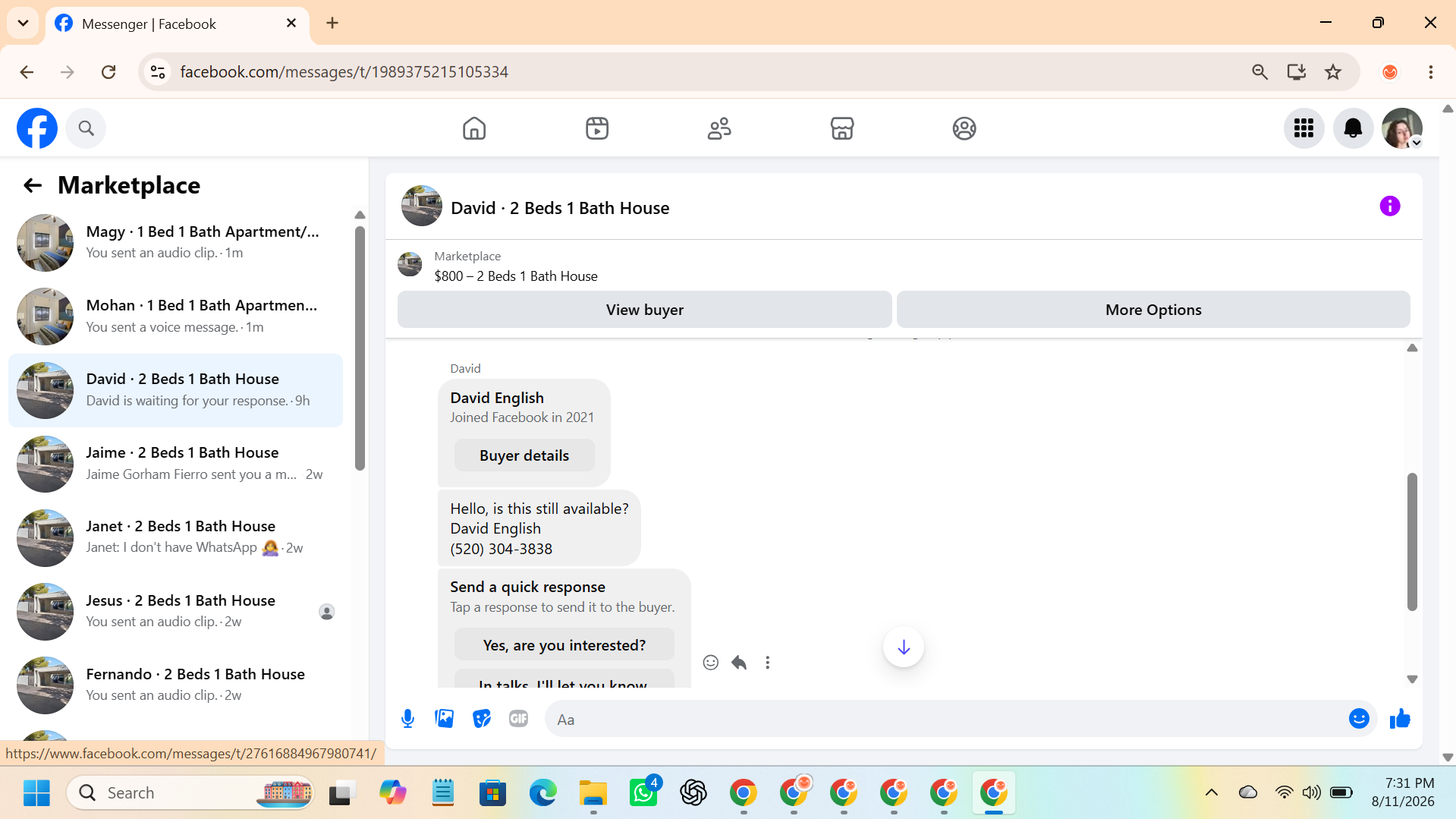Open the Facebook logo home link

click(x=37, y=128)
